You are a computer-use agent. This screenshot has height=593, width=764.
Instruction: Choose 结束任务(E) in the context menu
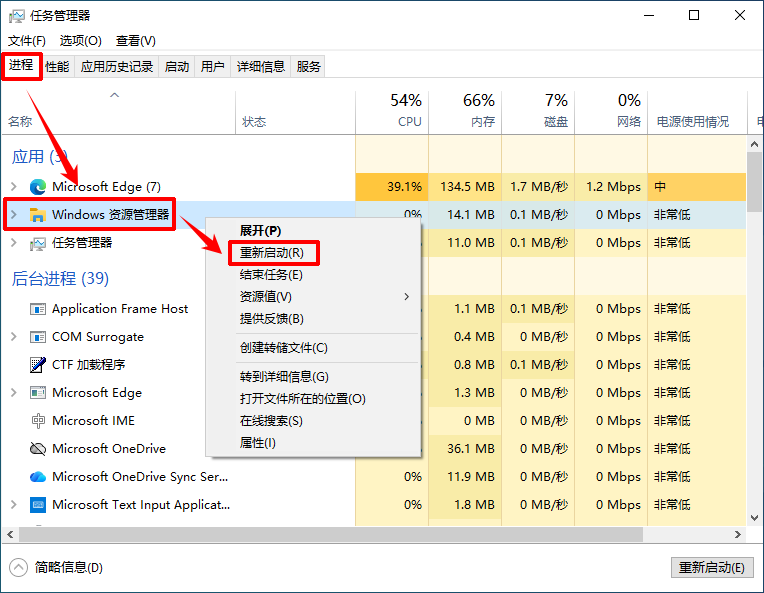point(313,275)
